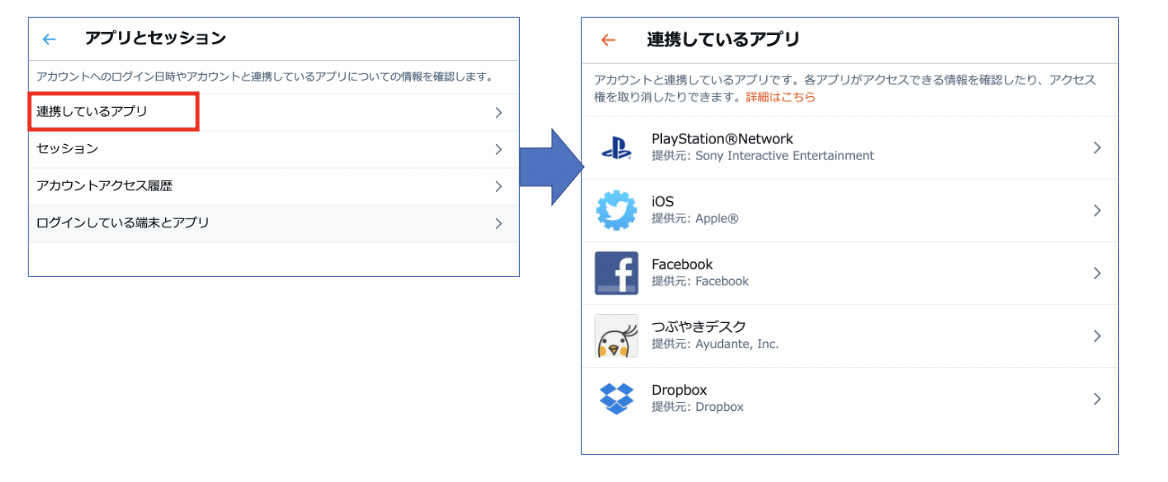Expand chevron on つぶやきデスク row
1168x482 pixels.
(x=1096, y=335)
